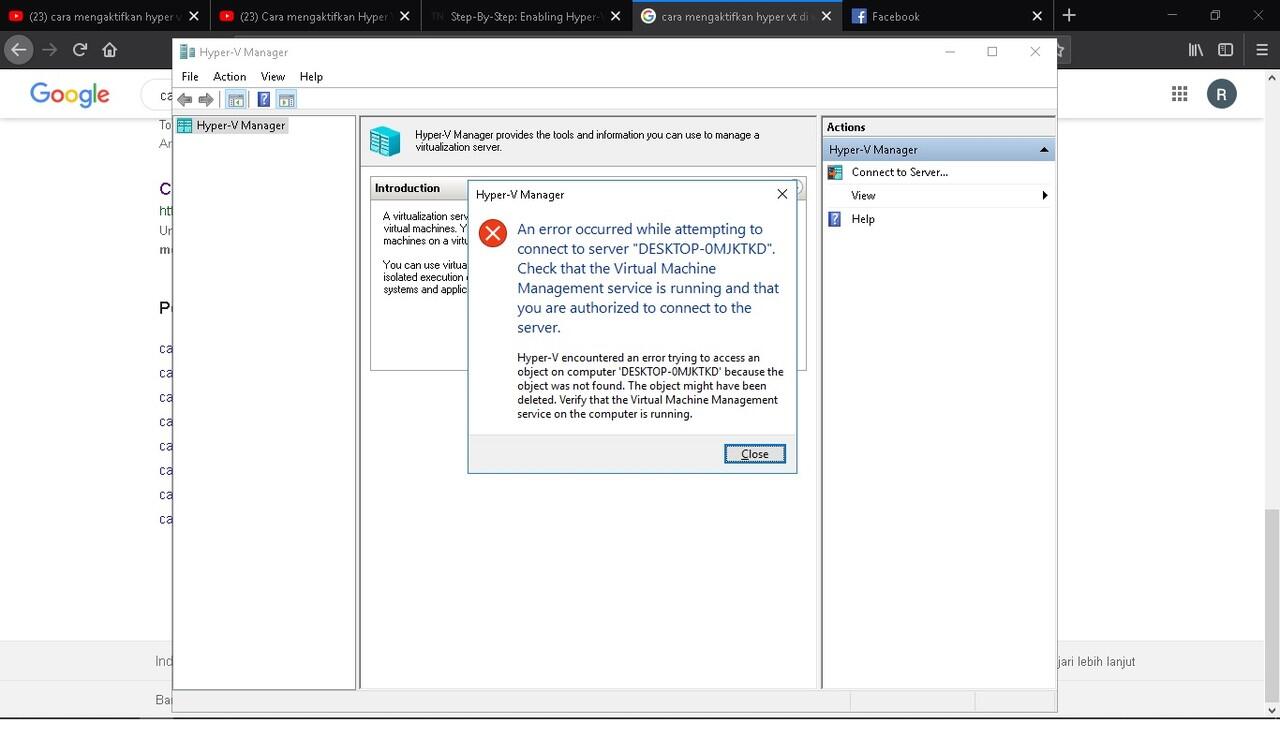The width and height of the screenshot is (1280, 738).
Task: Click the Back arrow in Hyper-V Manager toolbar
Action: point(184,99)
